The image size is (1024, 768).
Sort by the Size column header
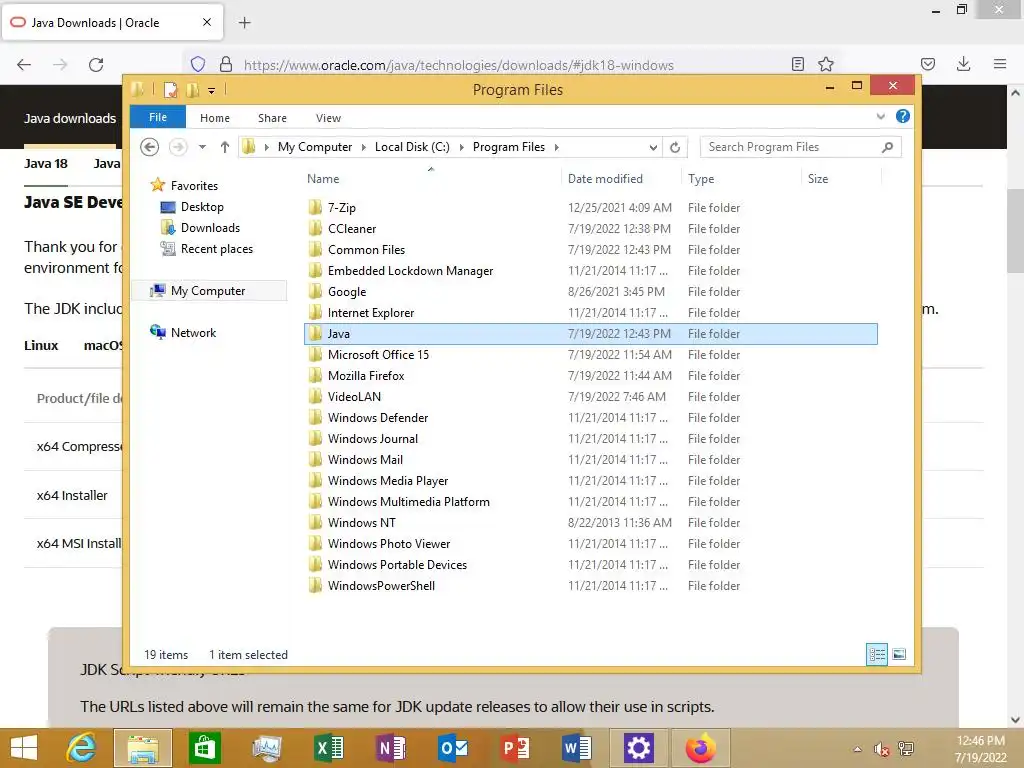click(x=818, y=178)
